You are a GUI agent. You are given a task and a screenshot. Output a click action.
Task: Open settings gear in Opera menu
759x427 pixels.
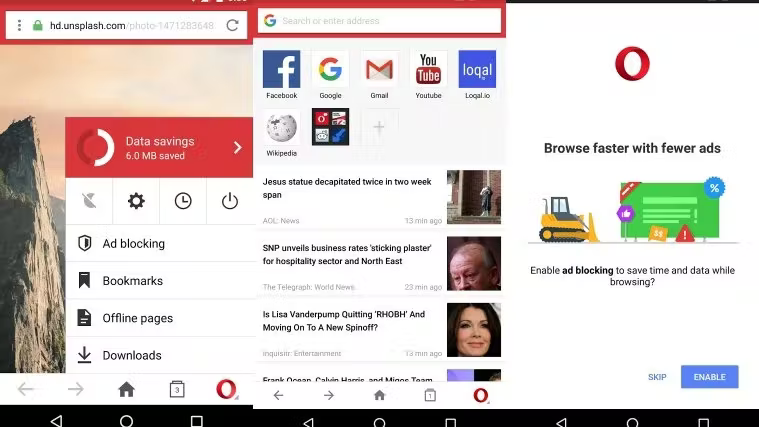click(136, 200)
